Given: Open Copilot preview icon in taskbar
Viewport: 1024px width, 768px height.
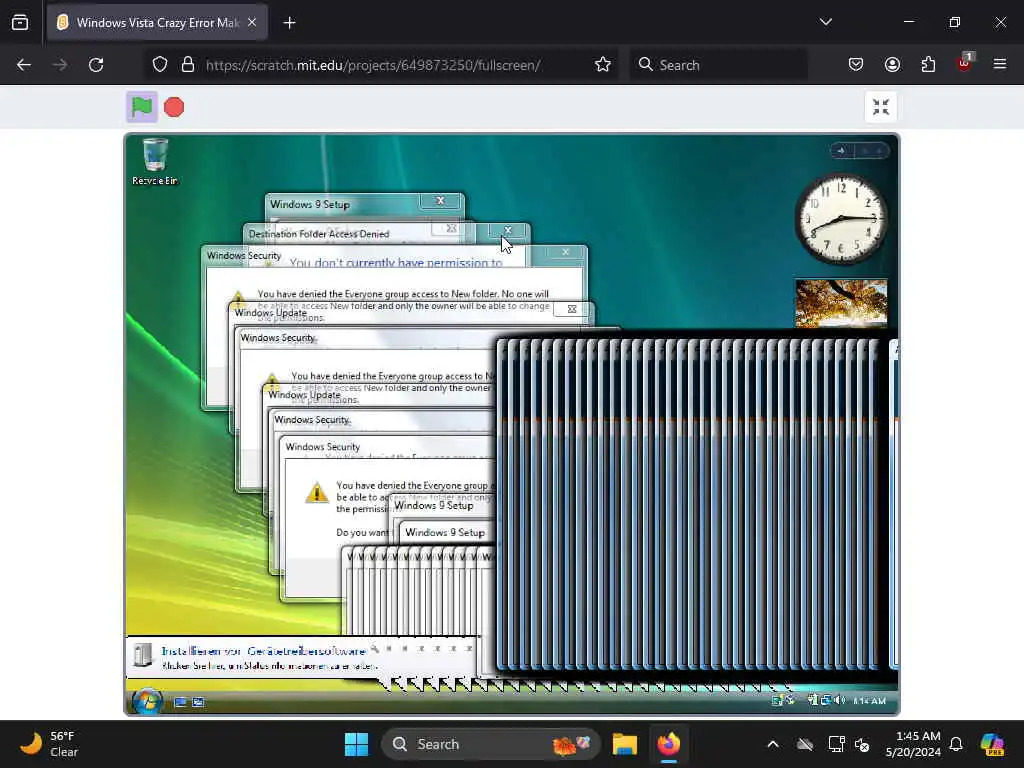Looking at the screenshot, I should (x=992, y=744).
